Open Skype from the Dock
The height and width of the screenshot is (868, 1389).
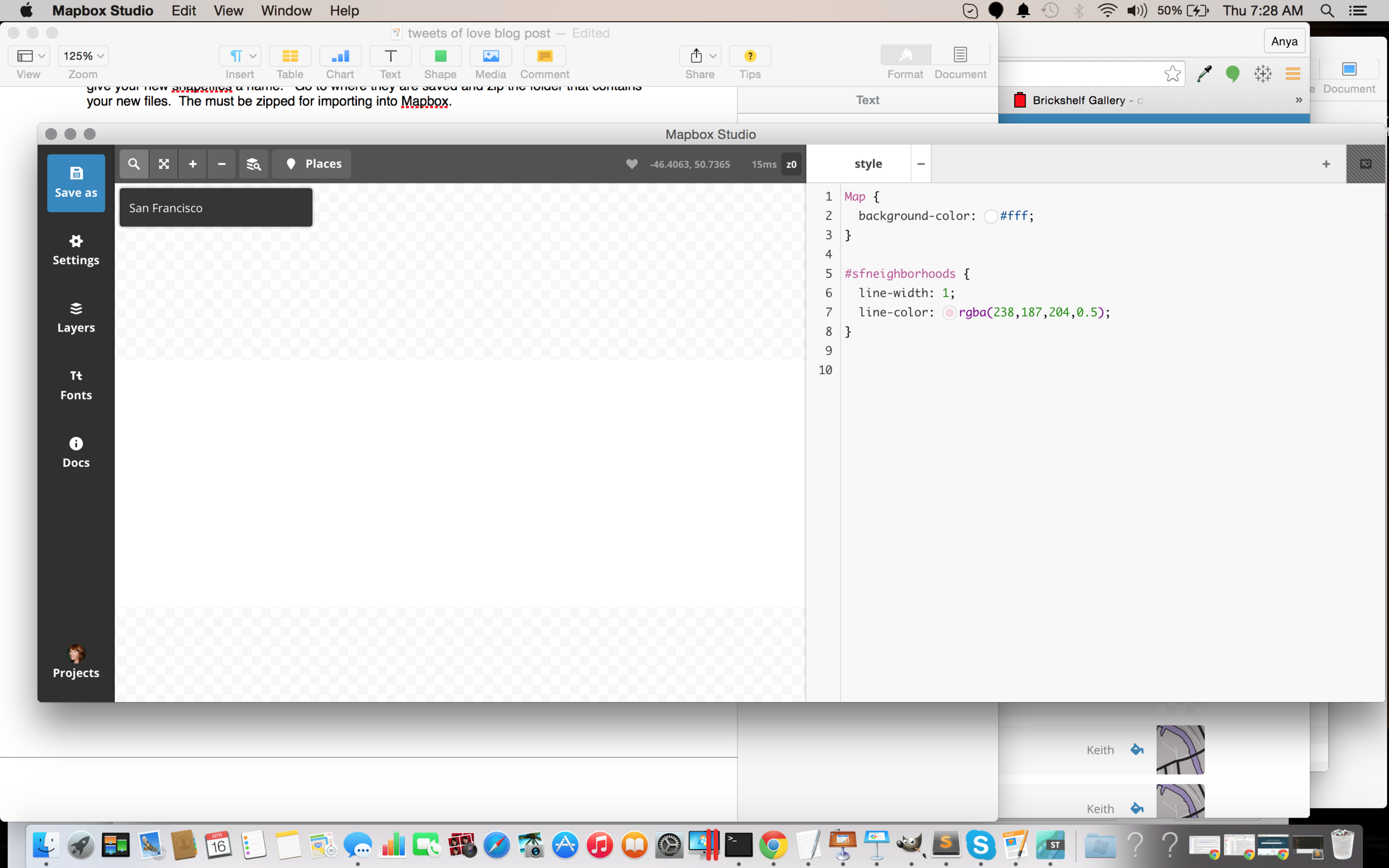tap(980, 845)
